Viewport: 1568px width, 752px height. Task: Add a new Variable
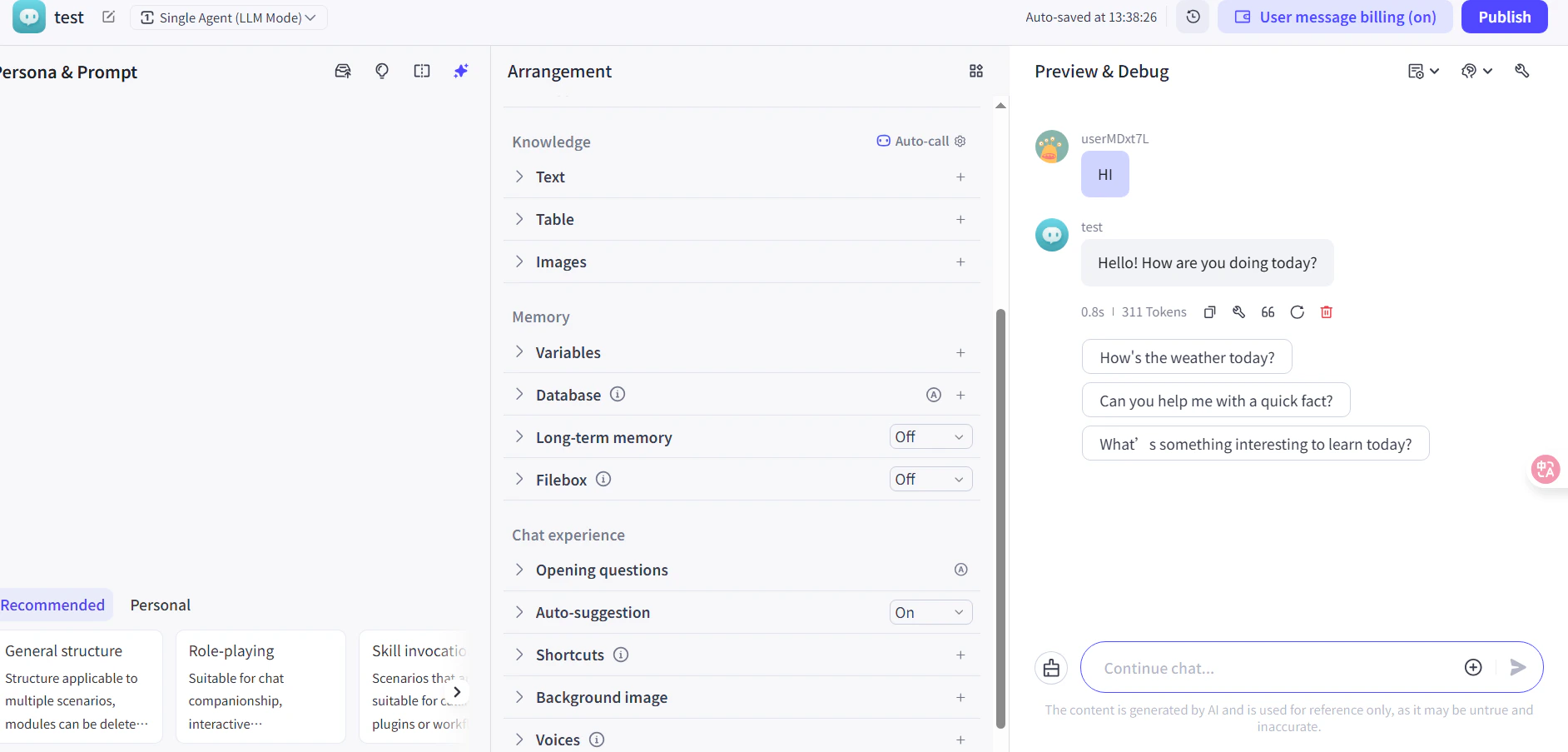[960, 352]
